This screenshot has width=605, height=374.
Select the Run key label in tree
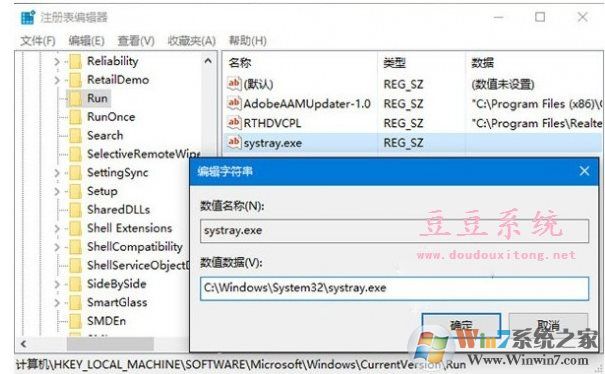(97, 98)
